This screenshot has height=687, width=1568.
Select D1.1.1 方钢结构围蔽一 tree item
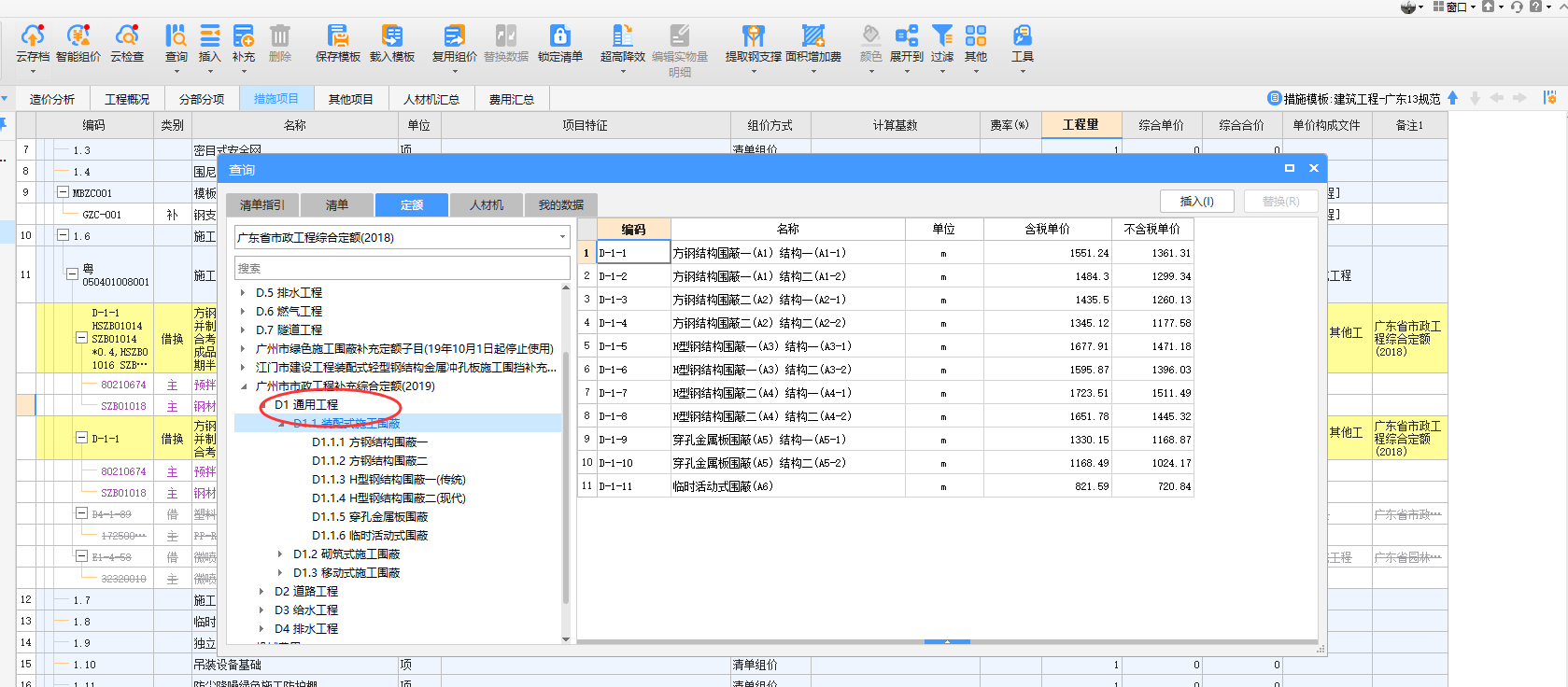(x=370, y=442)
